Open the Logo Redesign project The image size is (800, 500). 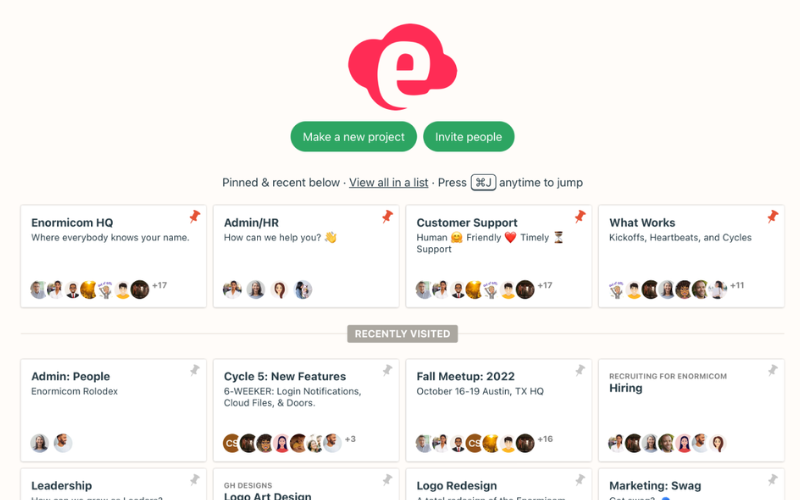(457, 486)
